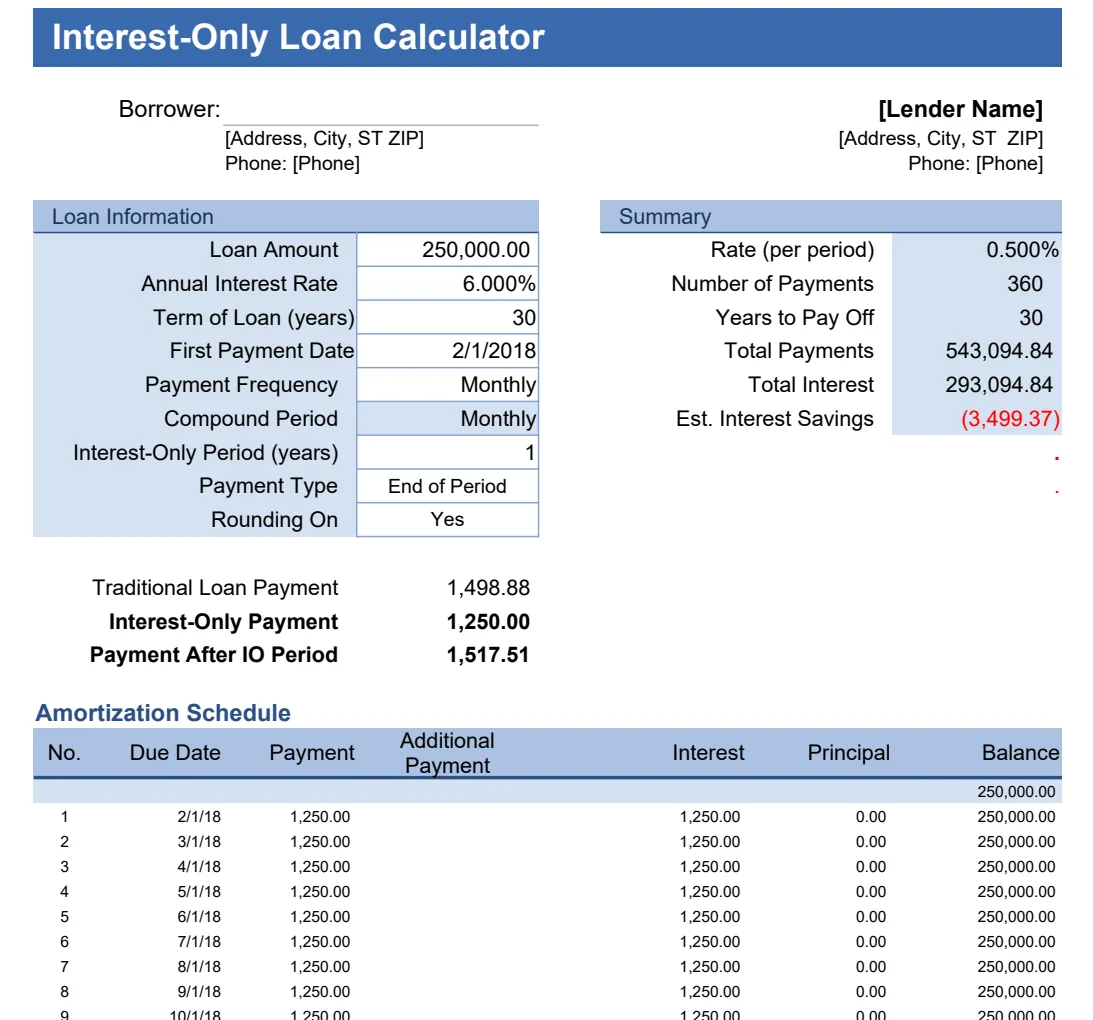Open the Payment Type cell End of Period

click(x=448, y=486)
